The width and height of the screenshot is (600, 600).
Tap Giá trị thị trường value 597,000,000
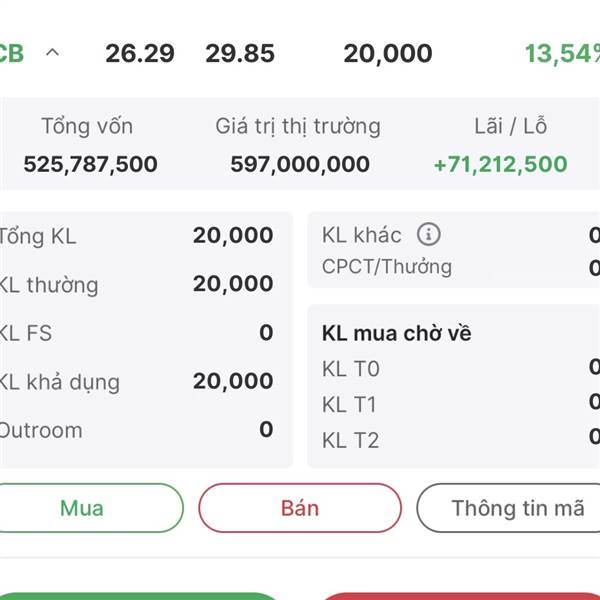300,164
